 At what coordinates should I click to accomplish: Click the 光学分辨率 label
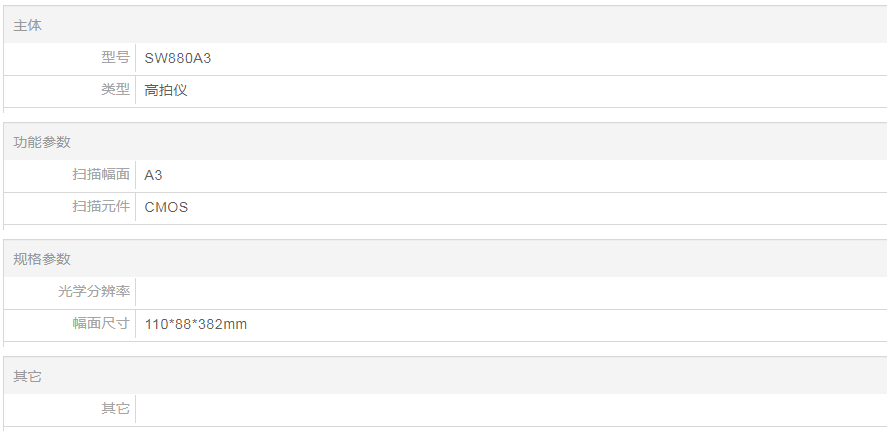coord(94,292)
